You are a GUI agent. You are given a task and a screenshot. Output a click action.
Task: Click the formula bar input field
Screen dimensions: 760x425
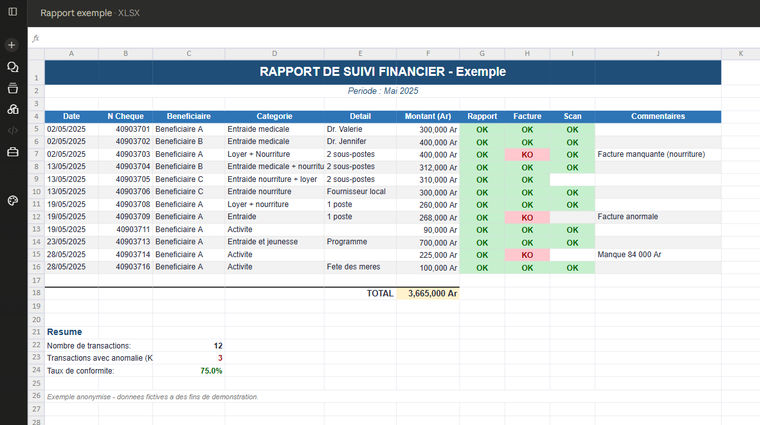[397, 38]
